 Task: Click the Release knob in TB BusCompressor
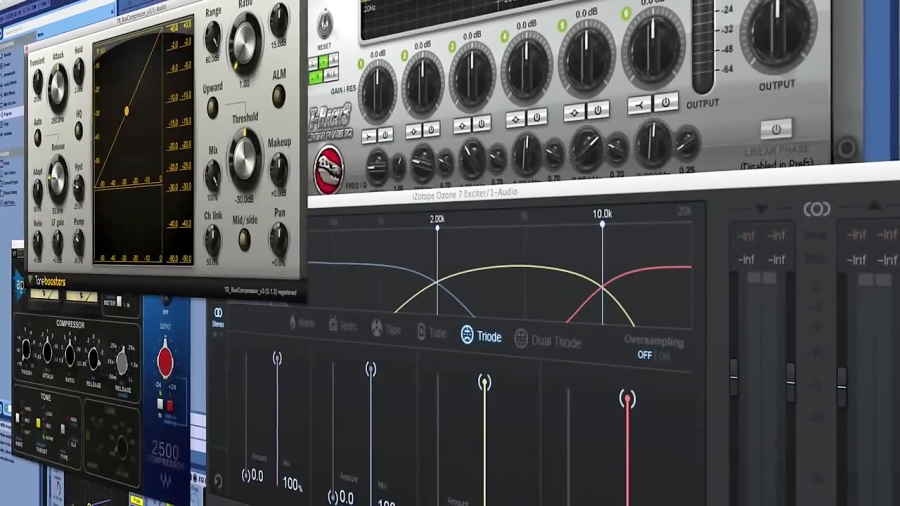coord(57,179)
